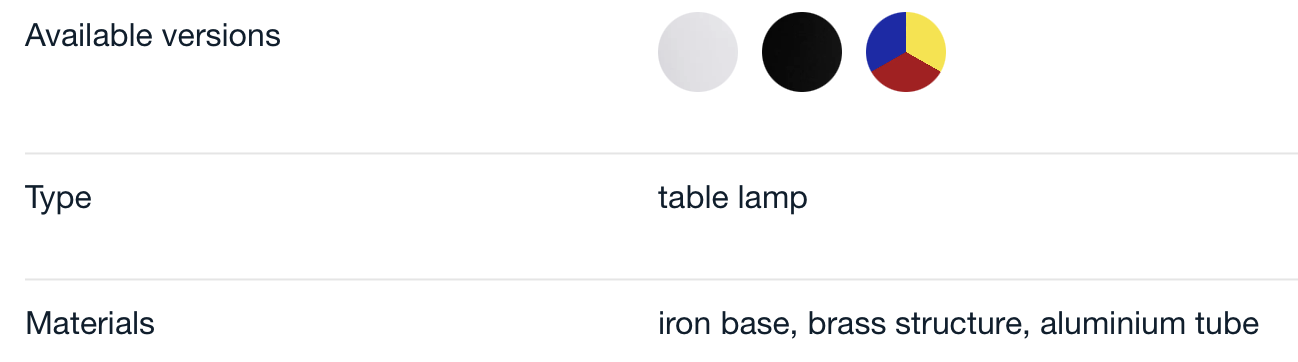The image size is (1298, 362).
Task: Choose the black version swatch
Action: tap(802, 52)
